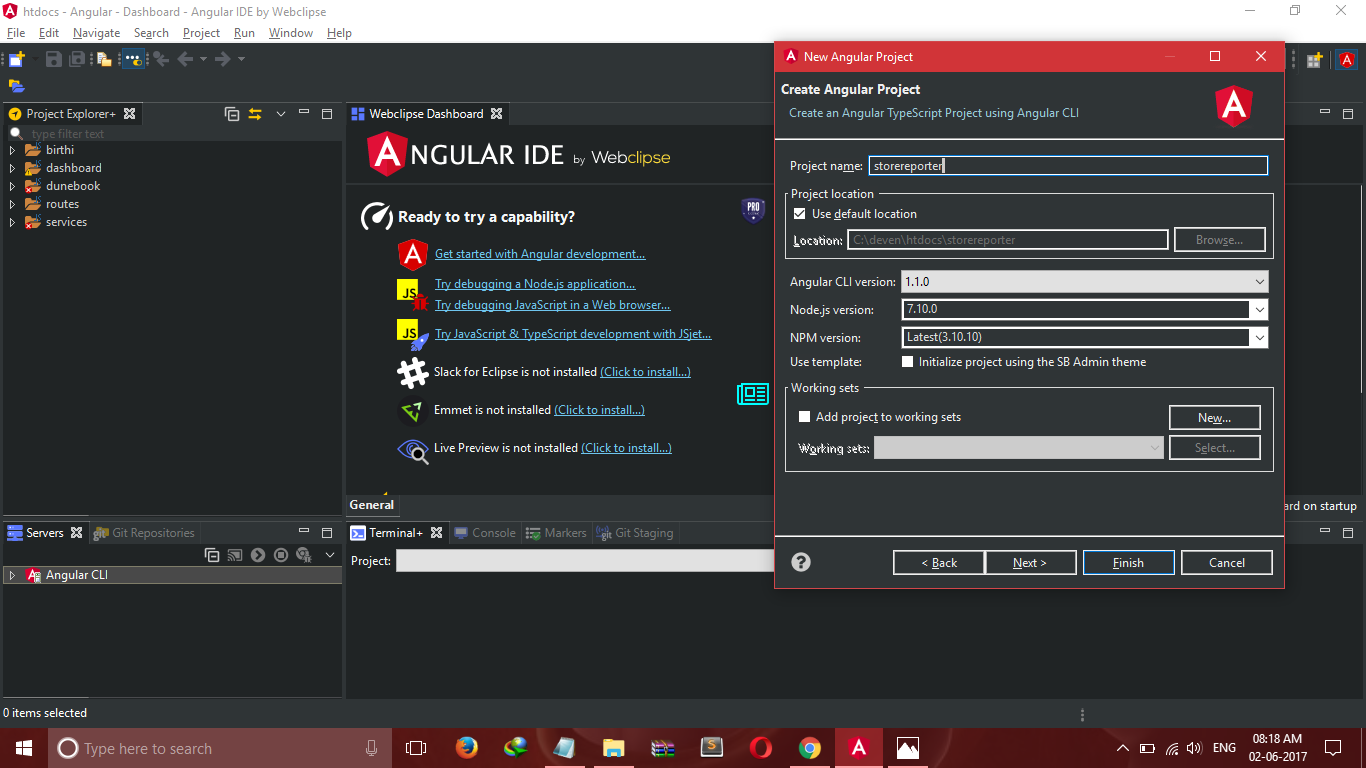
Task: Maximize the Project Explorer panel
Action: 326,114
